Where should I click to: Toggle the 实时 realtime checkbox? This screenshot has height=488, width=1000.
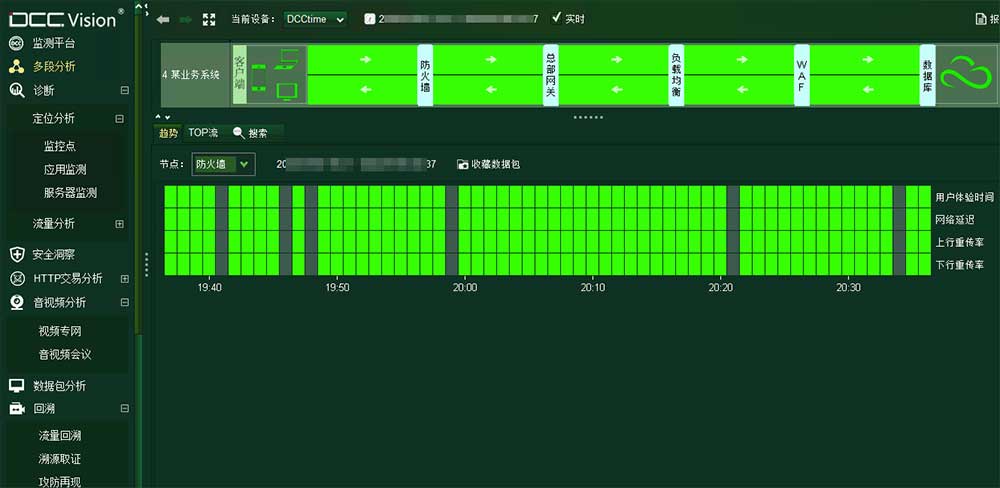point(556,18)
